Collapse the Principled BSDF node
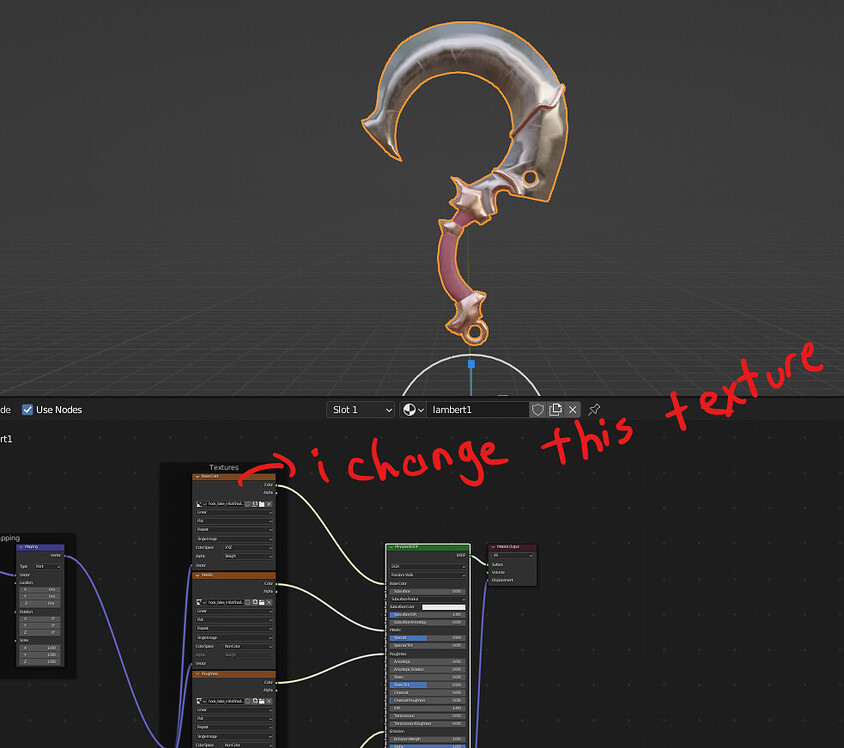This screenshot has height=748, width=844. [x=391, y=547]
